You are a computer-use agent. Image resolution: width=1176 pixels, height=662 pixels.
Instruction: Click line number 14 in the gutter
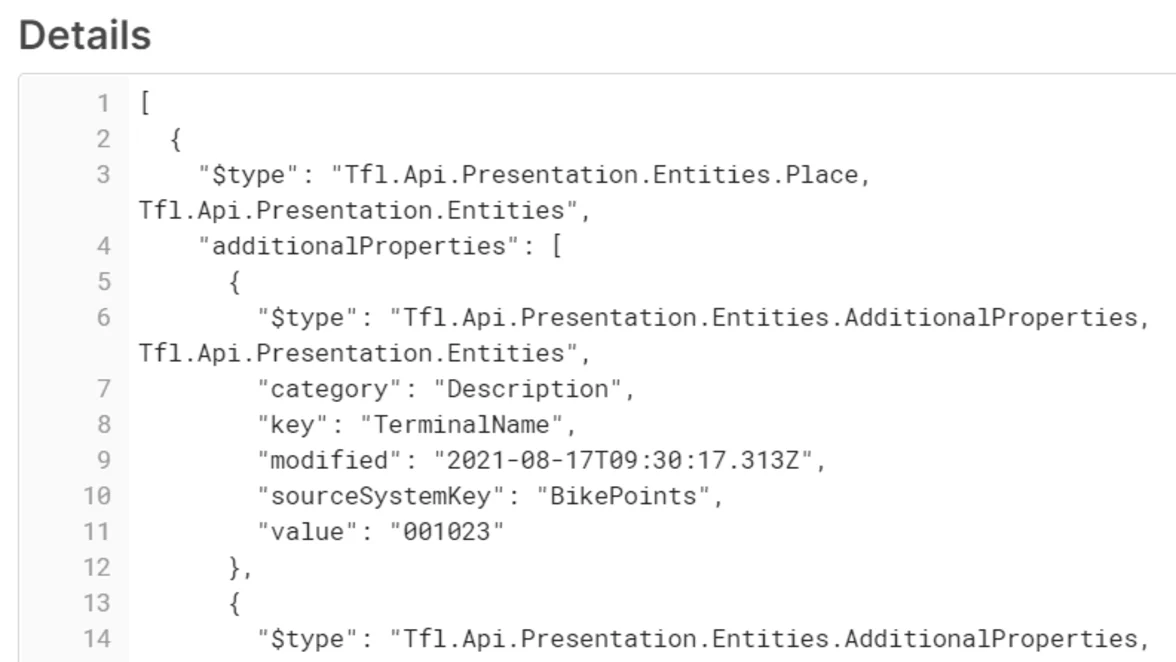pos(98,638)
